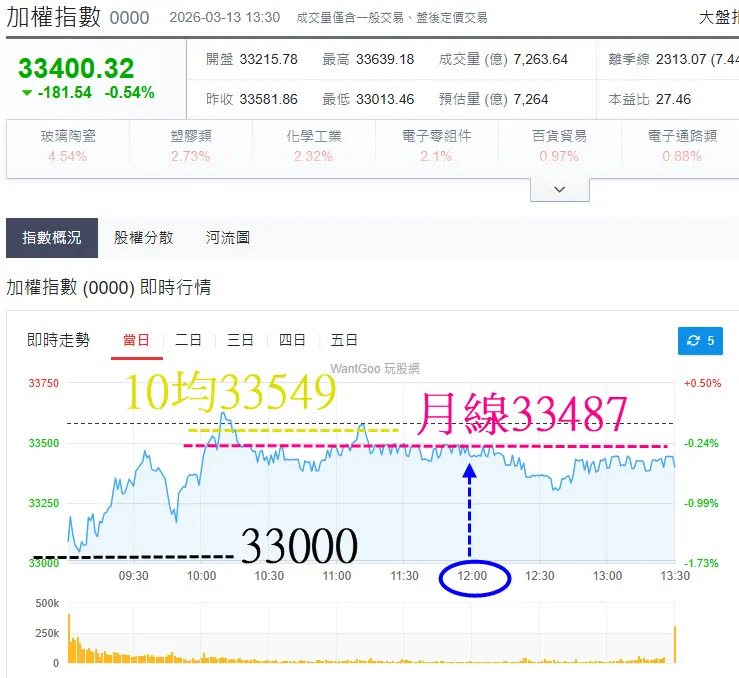739x678 pixels.
Task: Select the 二日 chart range
Action: click(188, 340)
